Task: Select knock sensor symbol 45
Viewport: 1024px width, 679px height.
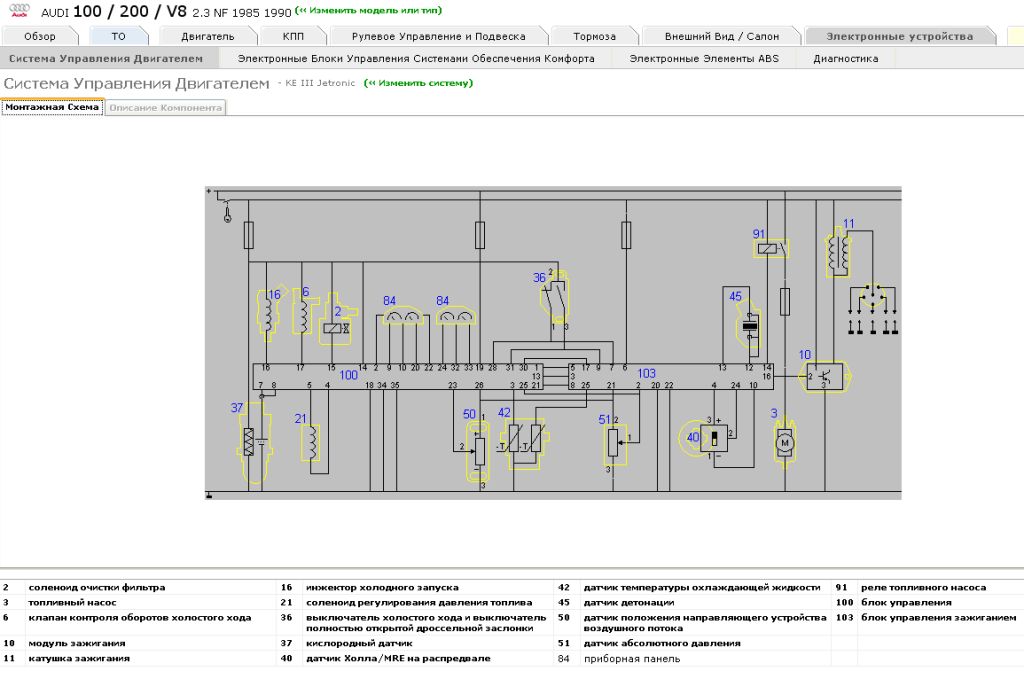Action: (x=749, y=325)
